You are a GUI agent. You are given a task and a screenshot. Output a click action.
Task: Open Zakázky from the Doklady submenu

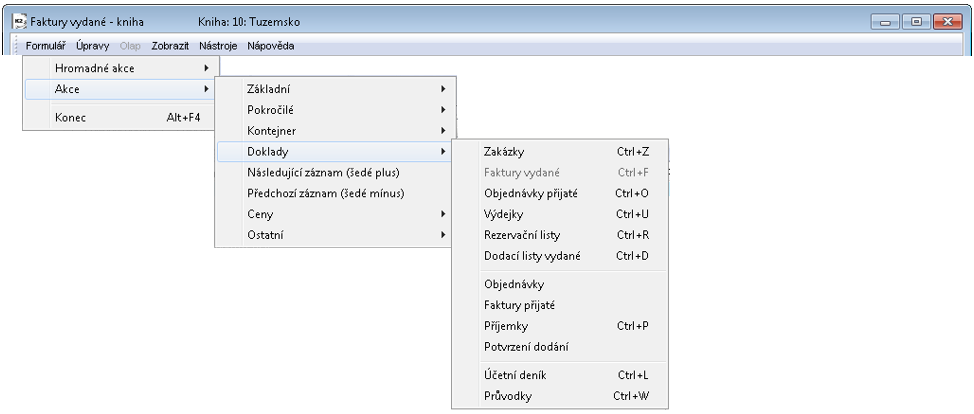click(x=504, y=152)
